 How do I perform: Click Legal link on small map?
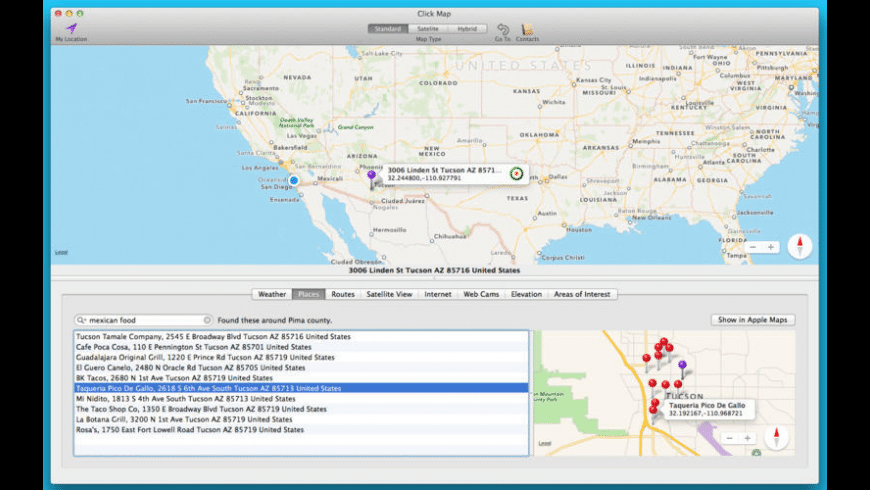tap(545, 443)
